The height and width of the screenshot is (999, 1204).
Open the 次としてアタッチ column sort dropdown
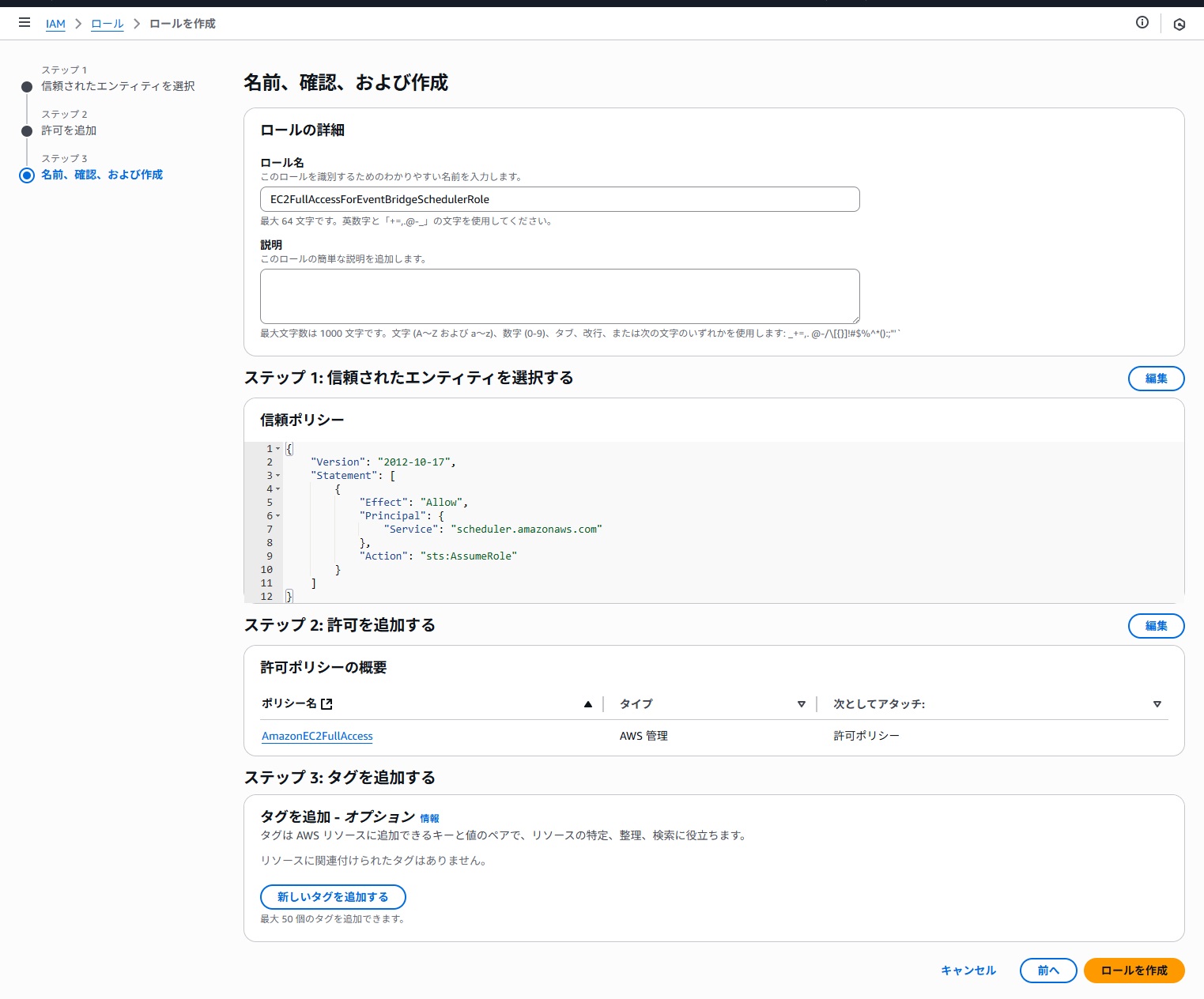click(1157, 704)
